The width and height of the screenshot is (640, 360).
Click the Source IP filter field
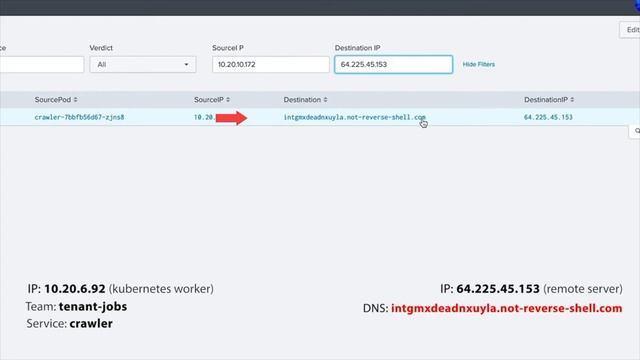271,64
